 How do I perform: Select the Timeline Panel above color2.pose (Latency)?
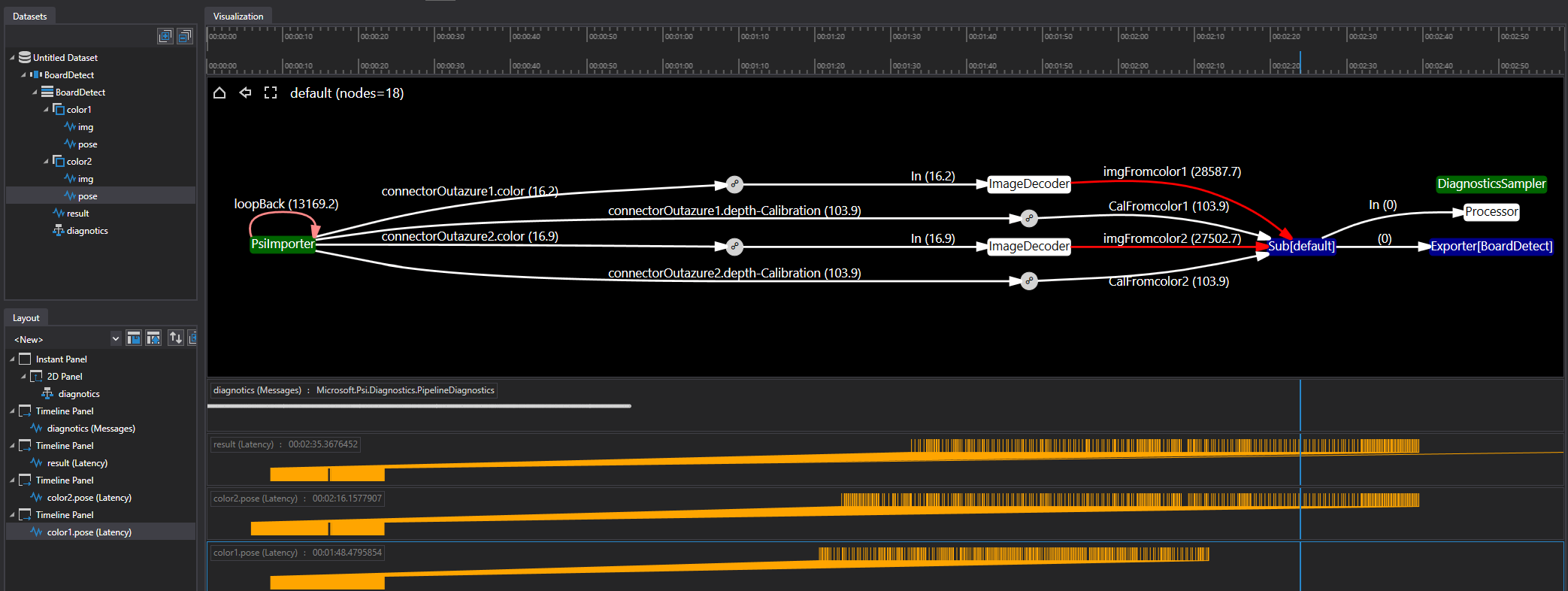[x=65, y=480]
